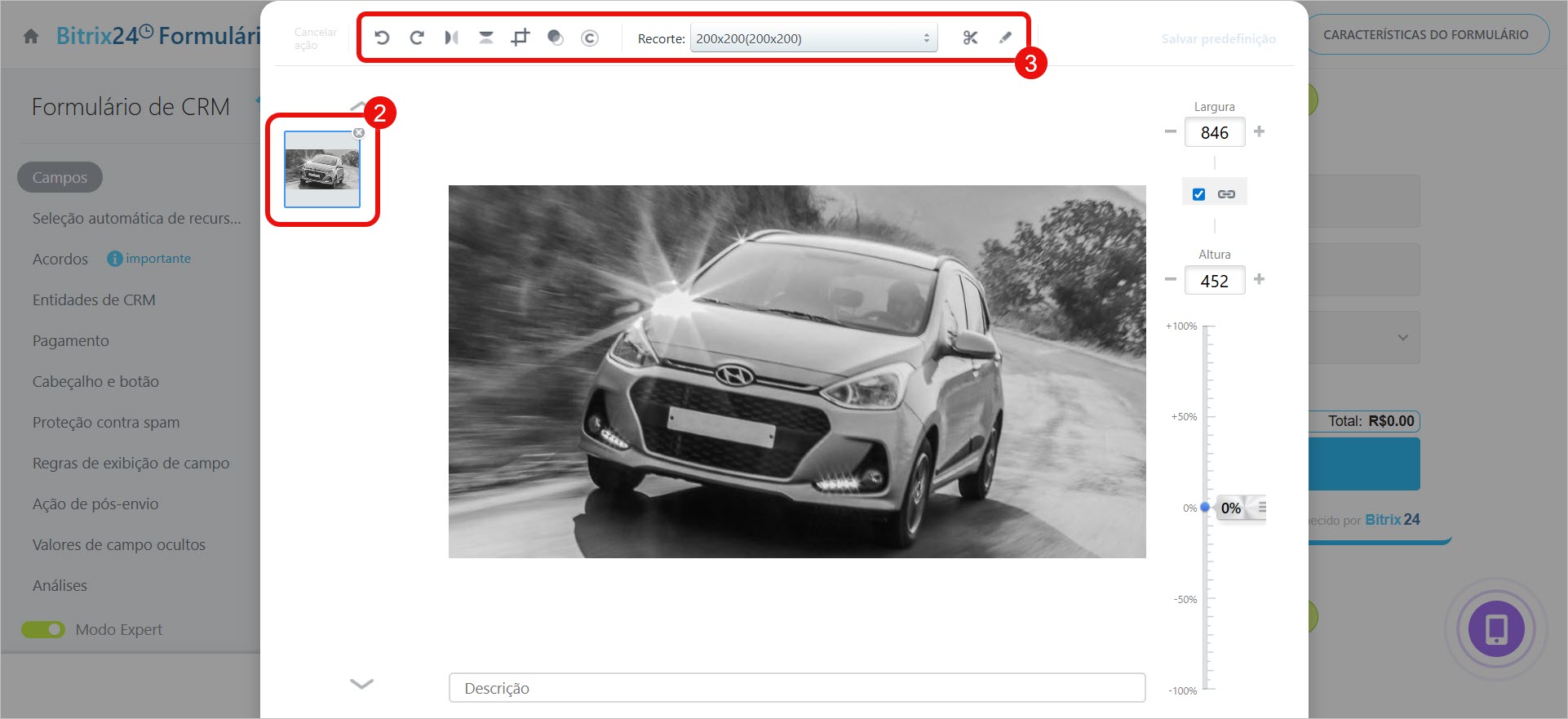Increase the Altura value with plus
1568x719 pixels.
[1260, 279]
